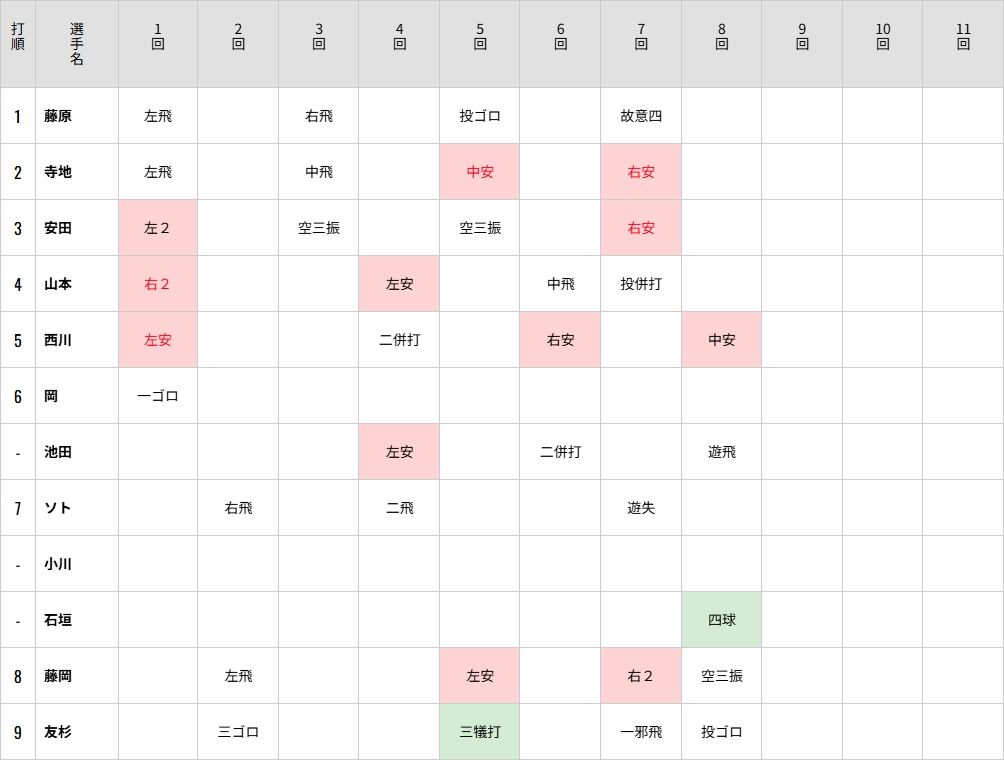Click 寺地's 中安 result in 5th inning
The height and width of the screenshot is (760, 1004).
click(480, 172)
